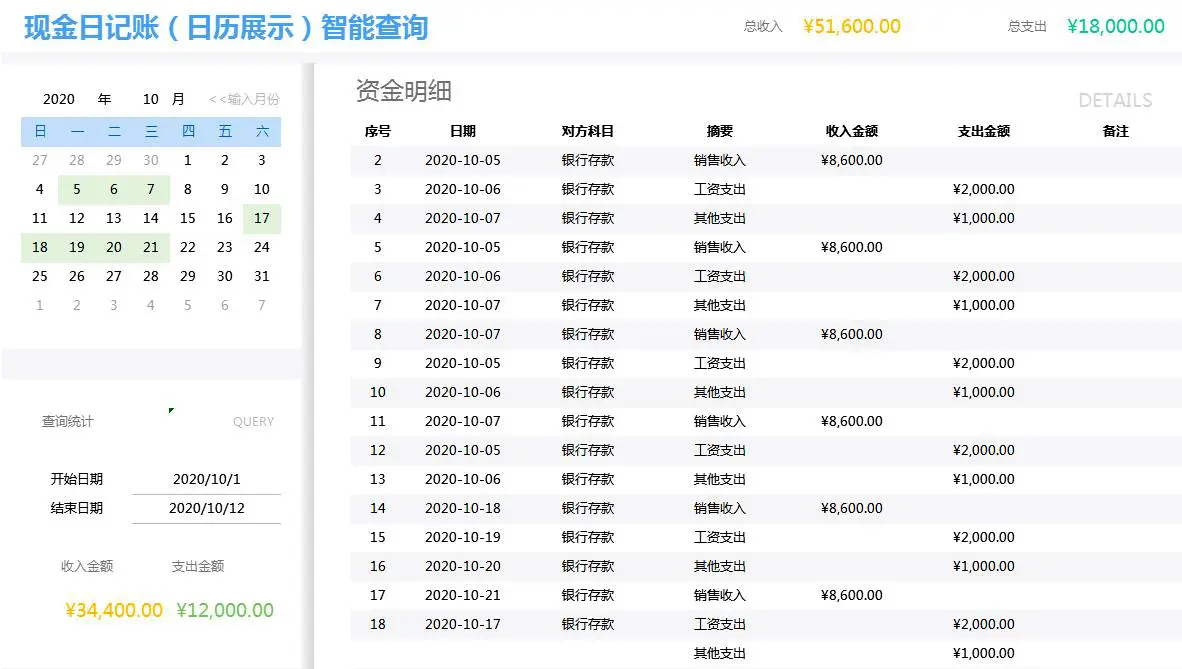Select calendar day 14
This screenshot has width=1182, height=669.
tap(151, 218)
